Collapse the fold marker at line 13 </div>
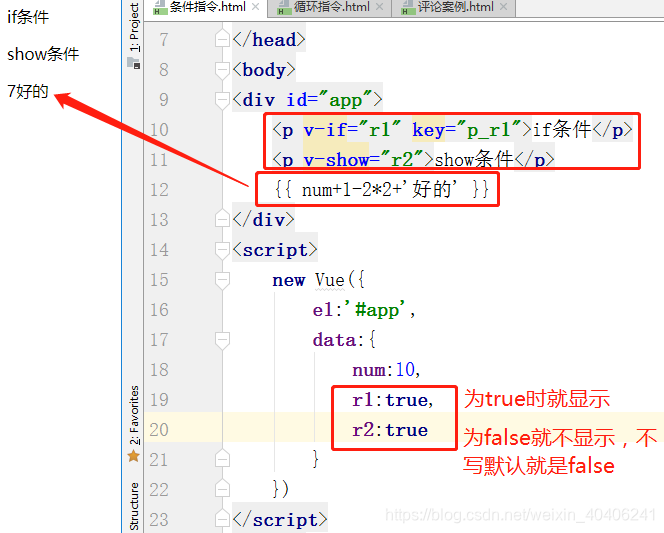The height and width of the screenshot is (533, 664). [x=222, y=219]
